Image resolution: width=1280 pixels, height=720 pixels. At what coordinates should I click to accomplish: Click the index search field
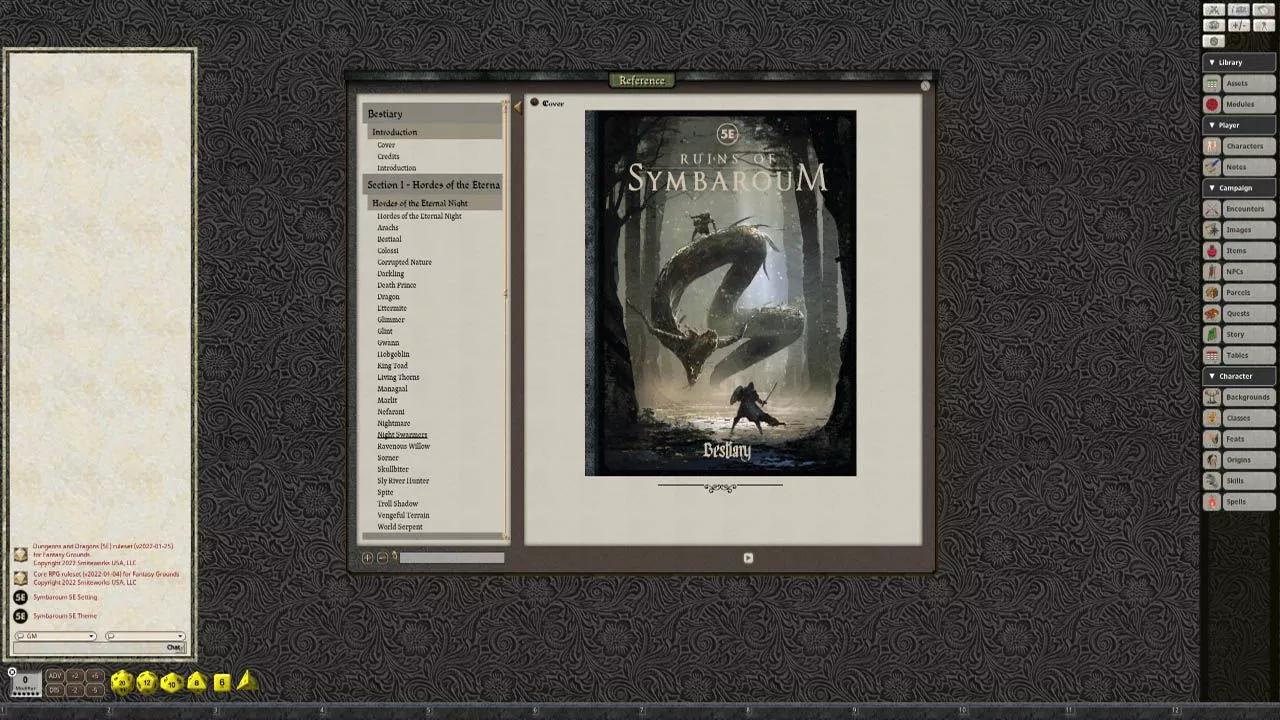452,558
